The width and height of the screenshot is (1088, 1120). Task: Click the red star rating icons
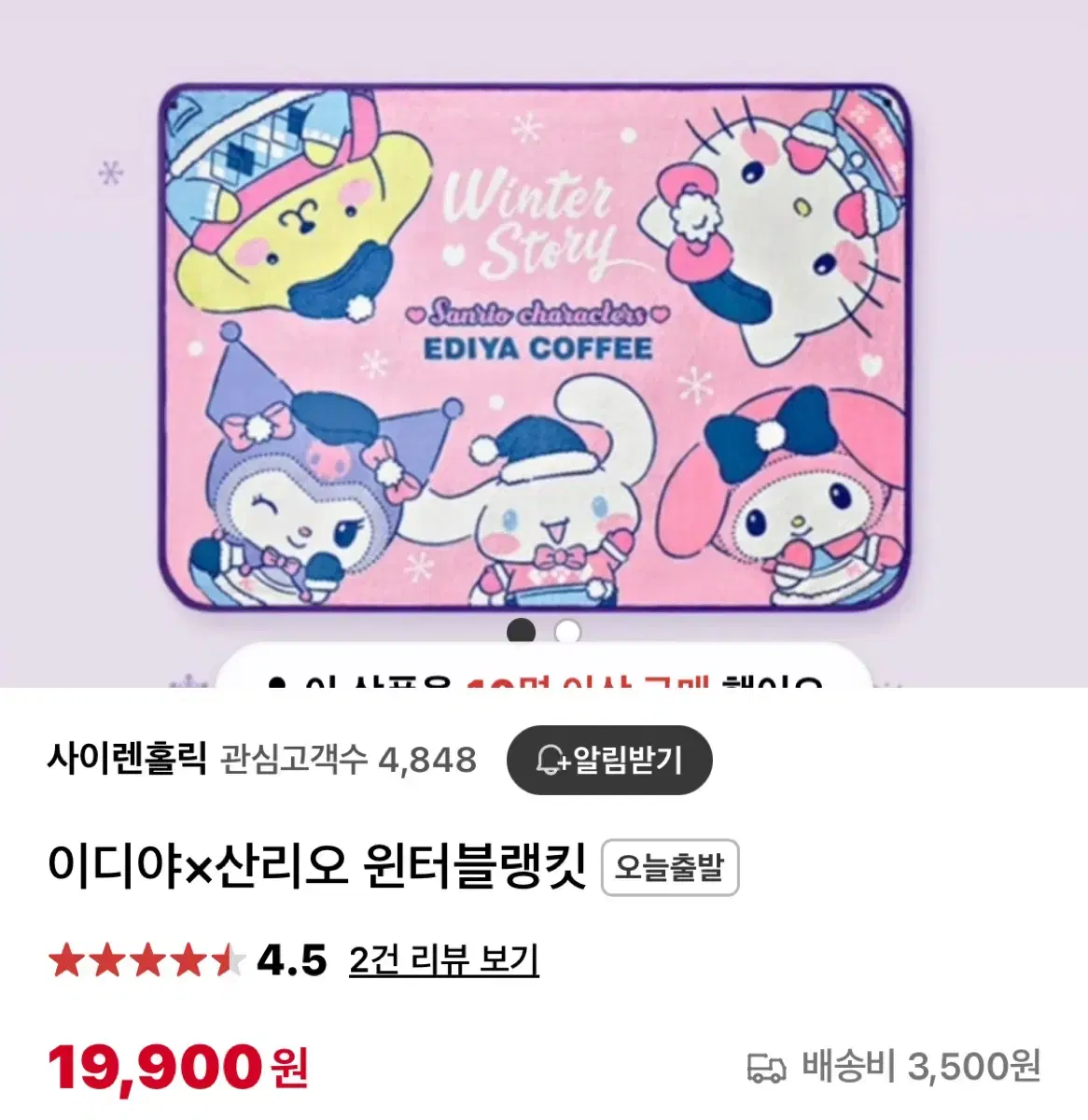tap(146, 959)
